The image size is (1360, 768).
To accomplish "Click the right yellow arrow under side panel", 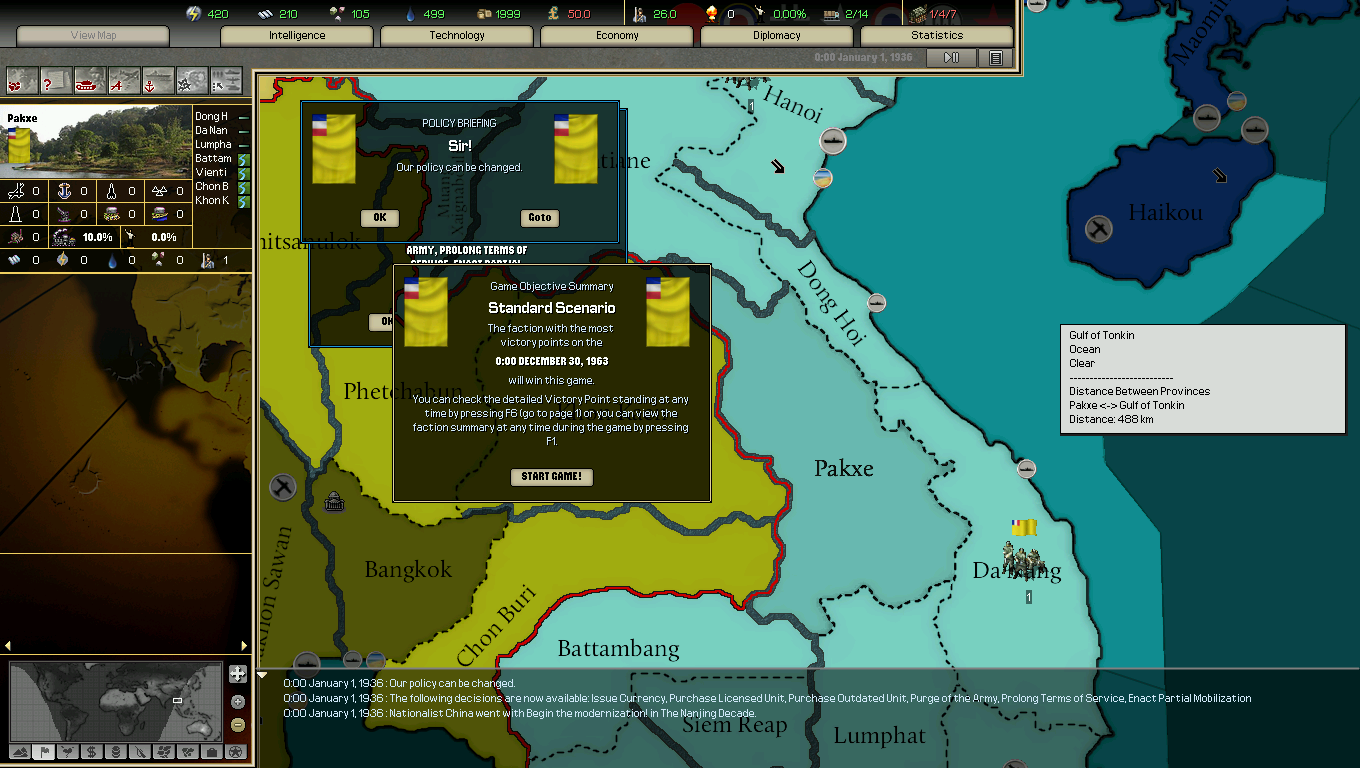I will point(244,646).
